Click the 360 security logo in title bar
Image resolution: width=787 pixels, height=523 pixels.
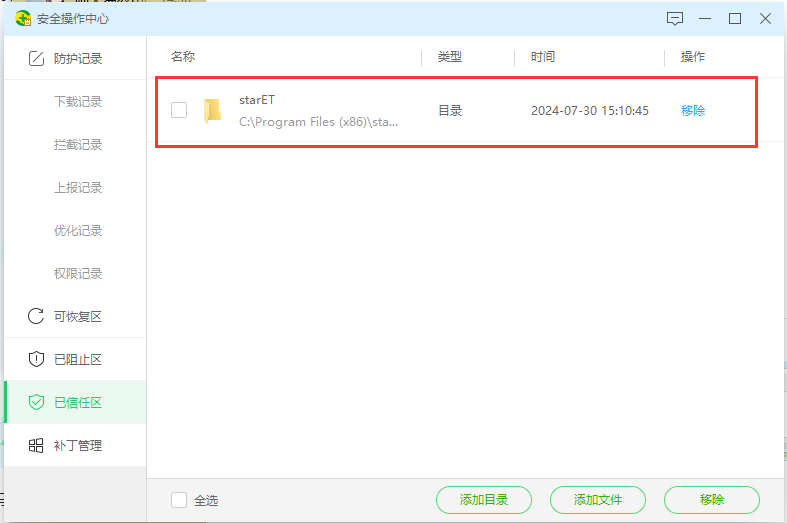click(x=23, y=19)
